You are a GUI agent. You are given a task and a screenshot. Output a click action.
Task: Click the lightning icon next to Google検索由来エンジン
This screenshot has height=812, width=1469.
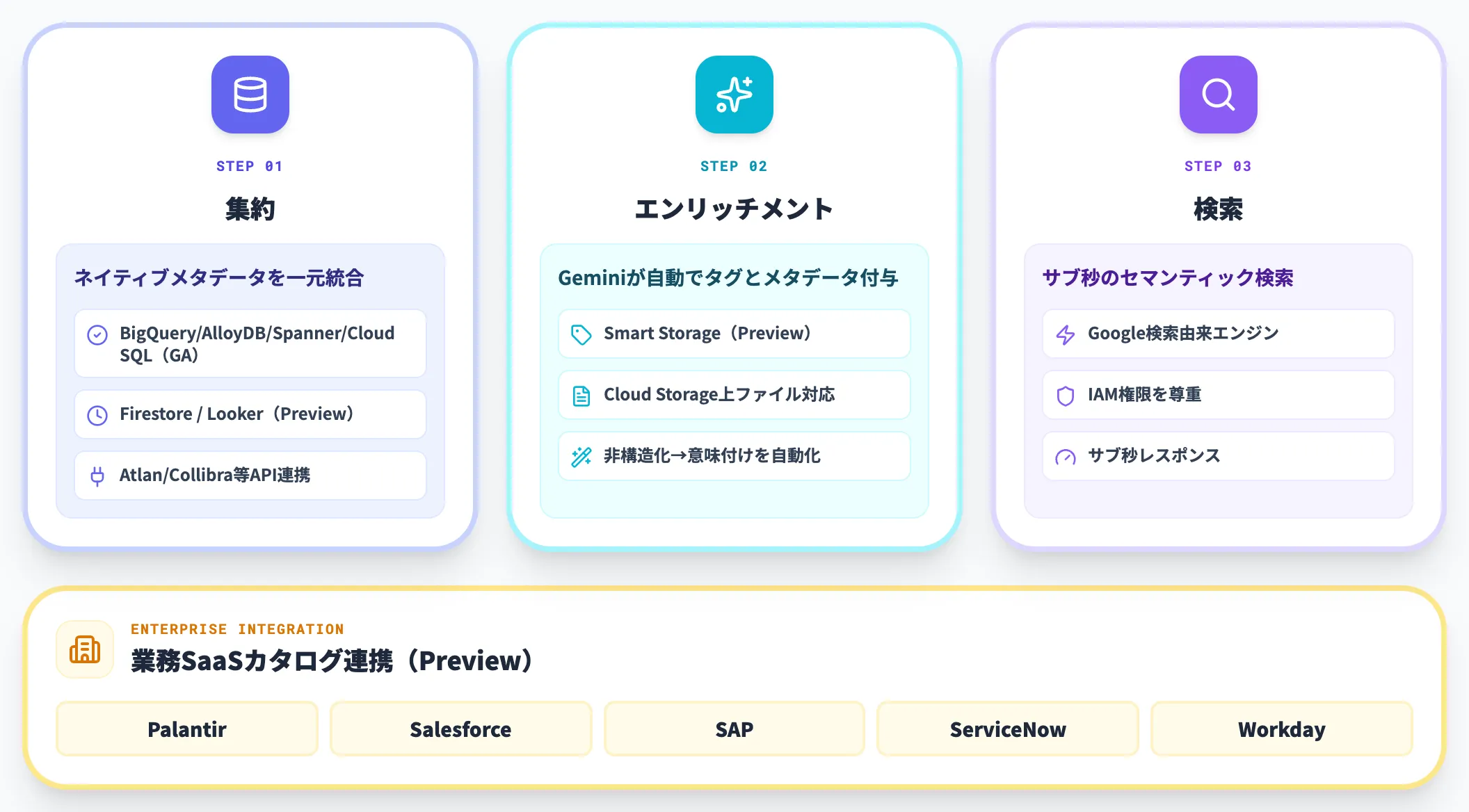tap(1066, 334)
